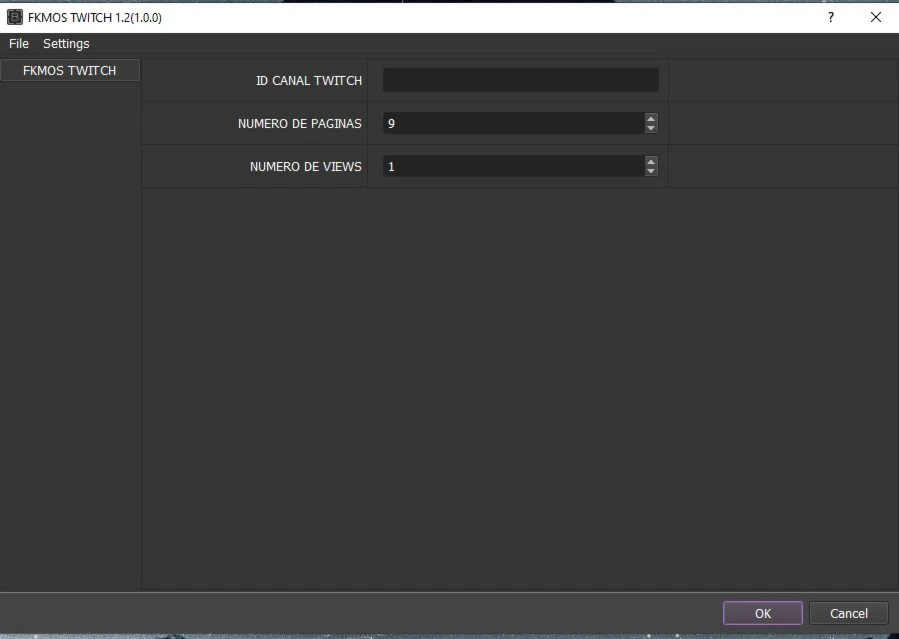Click the question mark help button

(830, 17)
